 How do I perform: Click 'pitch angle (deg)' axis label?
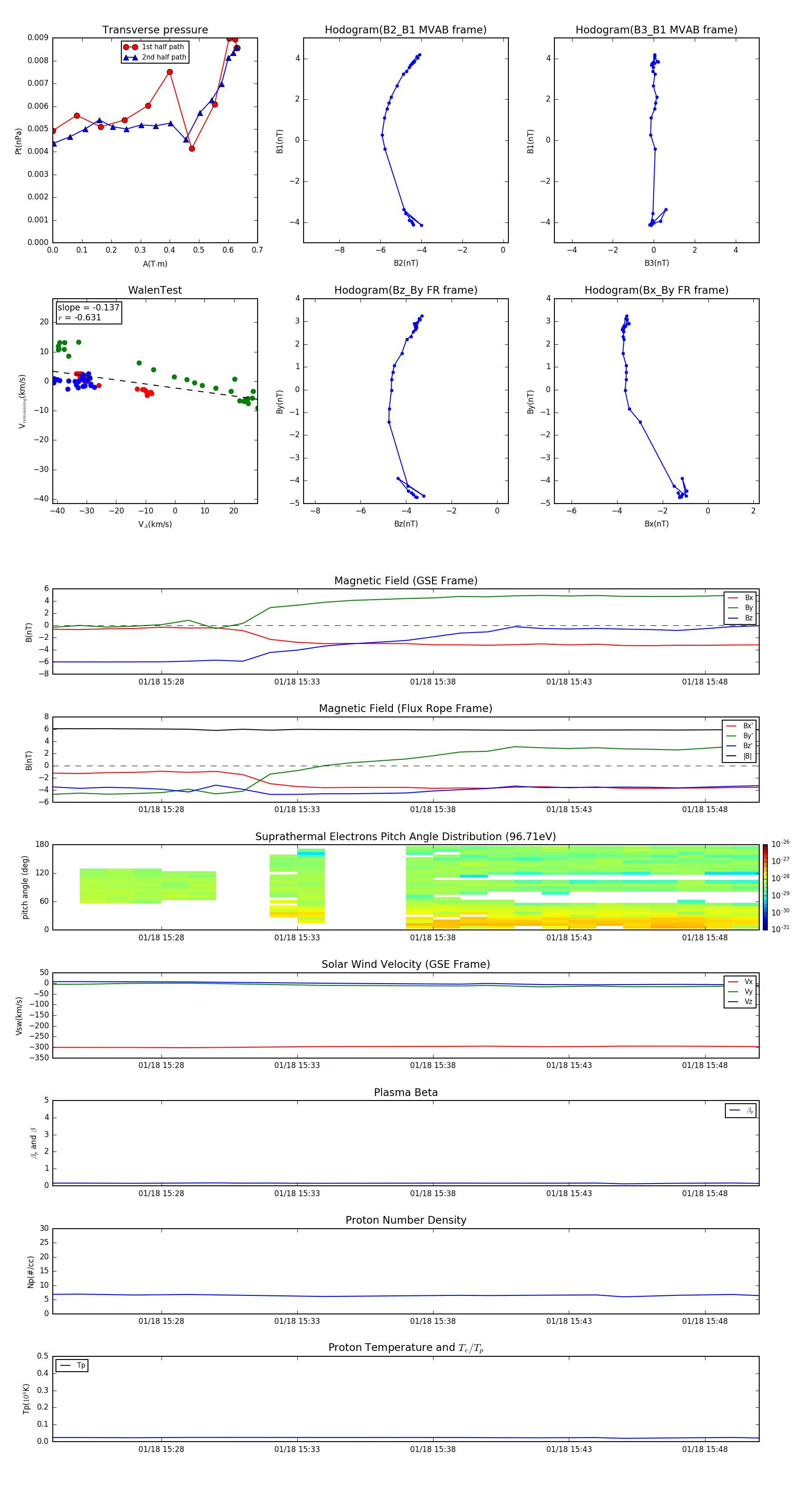point(25,887)
